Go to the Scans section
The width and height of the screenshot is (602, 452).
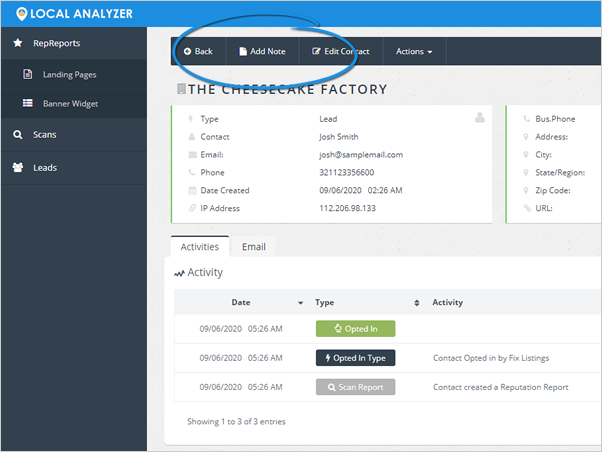pos(45,134)
